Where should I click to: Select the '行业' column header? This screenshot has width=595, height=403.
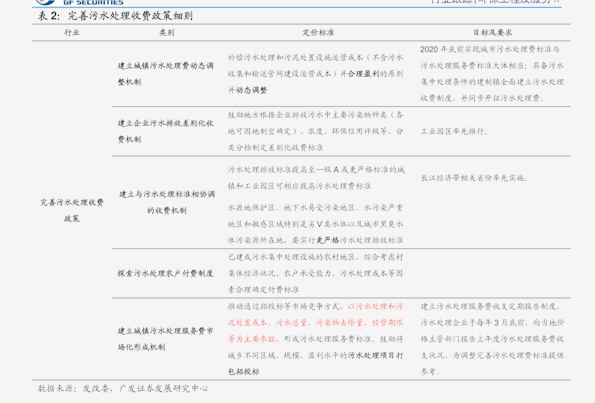[72, 33]
